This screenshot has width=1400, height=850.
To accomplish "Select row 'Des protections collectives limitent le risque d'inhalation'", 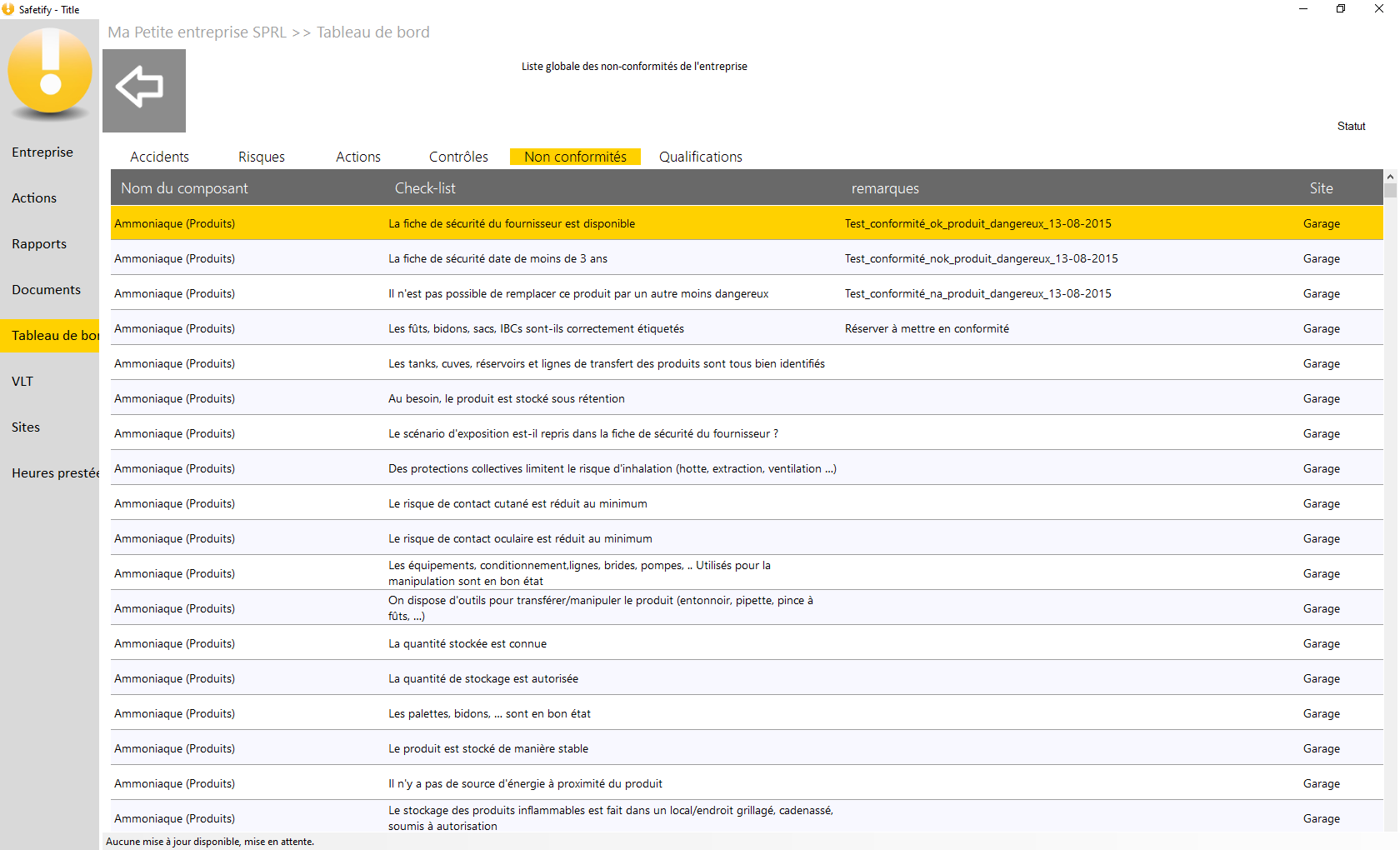I will (x=747, y=468).
